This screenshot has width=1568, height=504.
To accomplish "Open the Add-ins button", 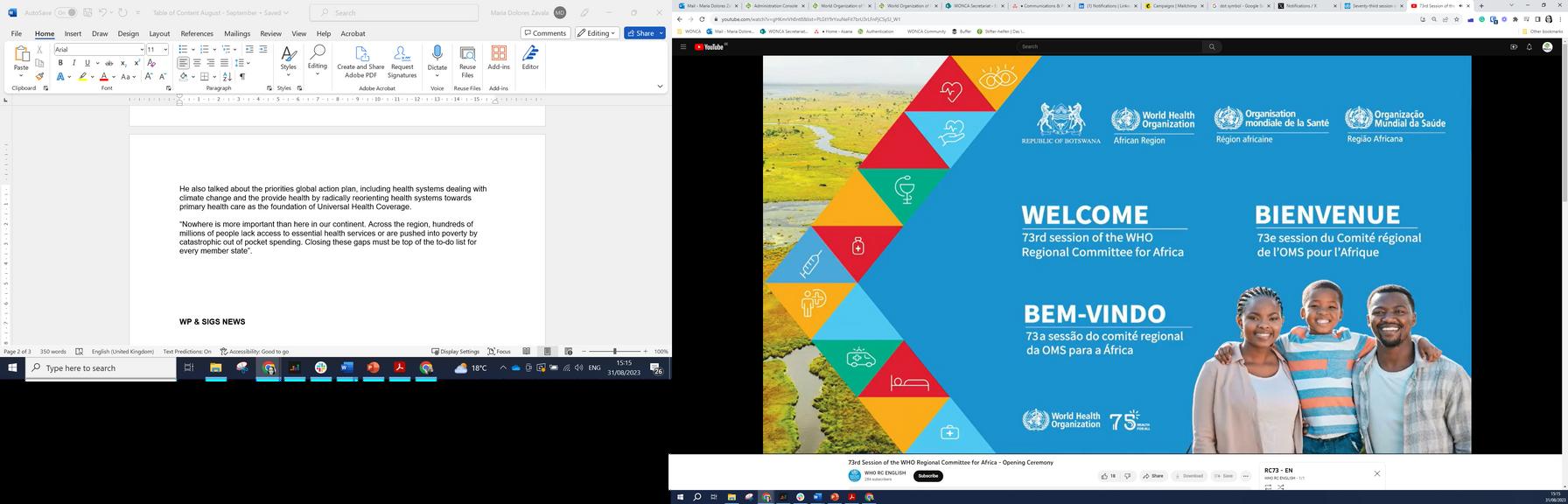I will 499,58.
